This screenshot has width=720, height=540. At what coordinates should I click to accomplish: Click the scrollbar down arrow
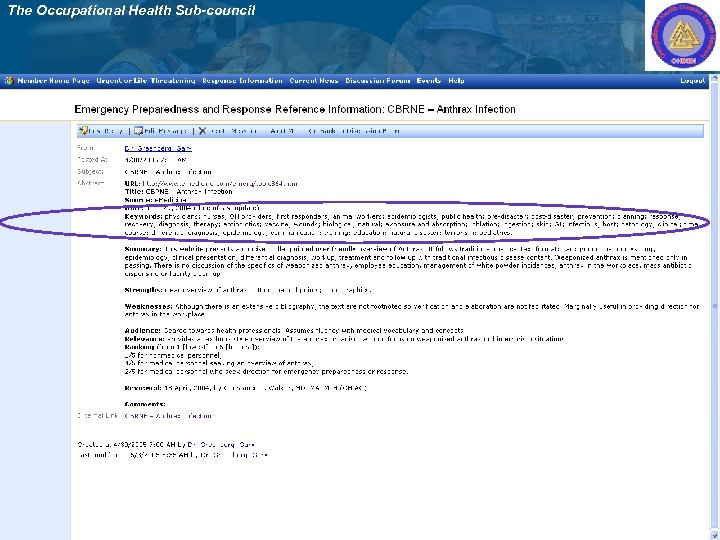(x=715, y=534)
